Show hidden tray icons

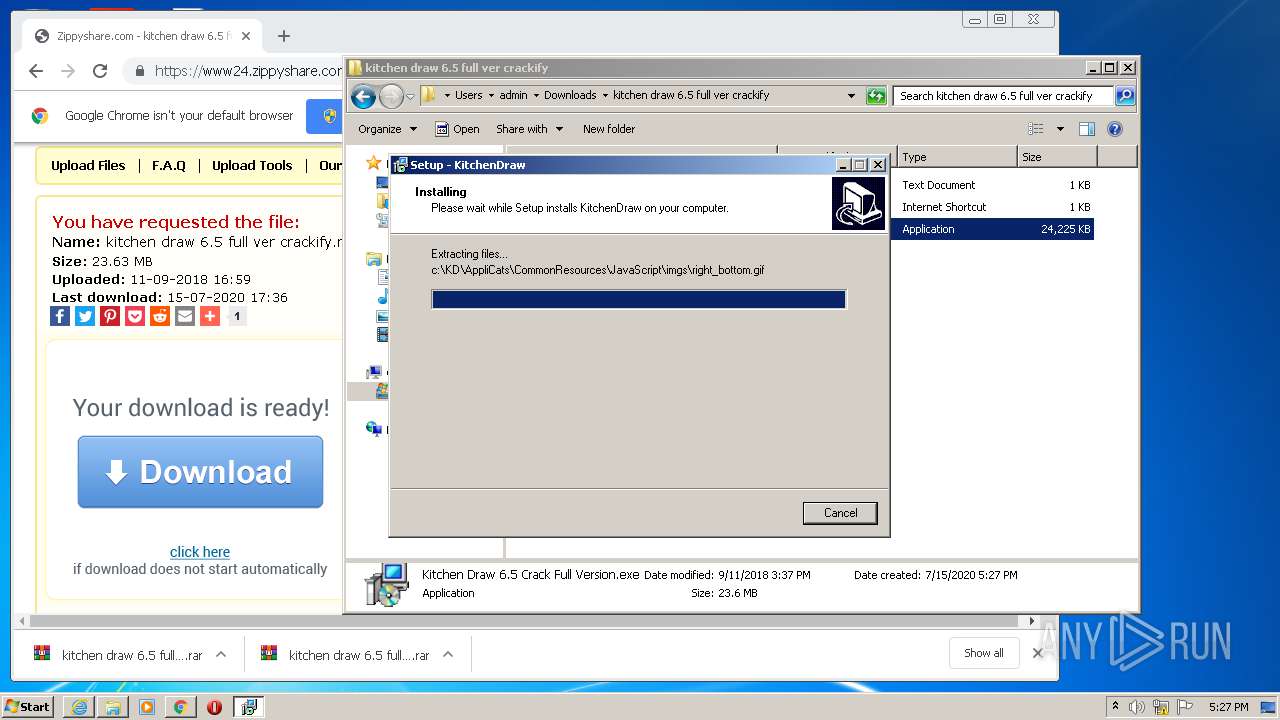pyautogui.click(x=1115, y=706)
